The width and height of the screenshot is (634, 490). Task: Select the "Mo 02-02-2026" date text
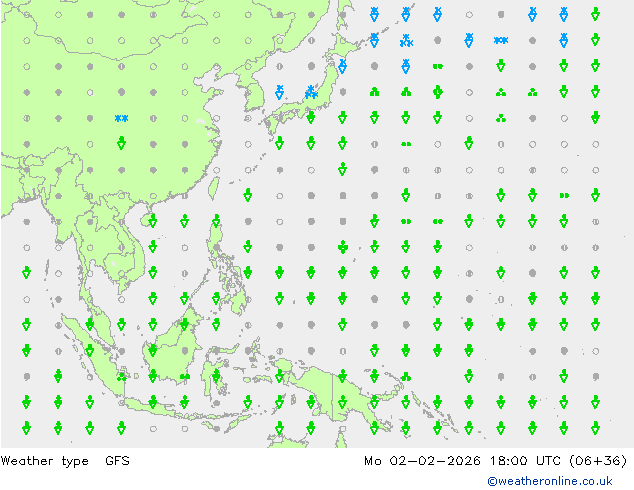422,460
